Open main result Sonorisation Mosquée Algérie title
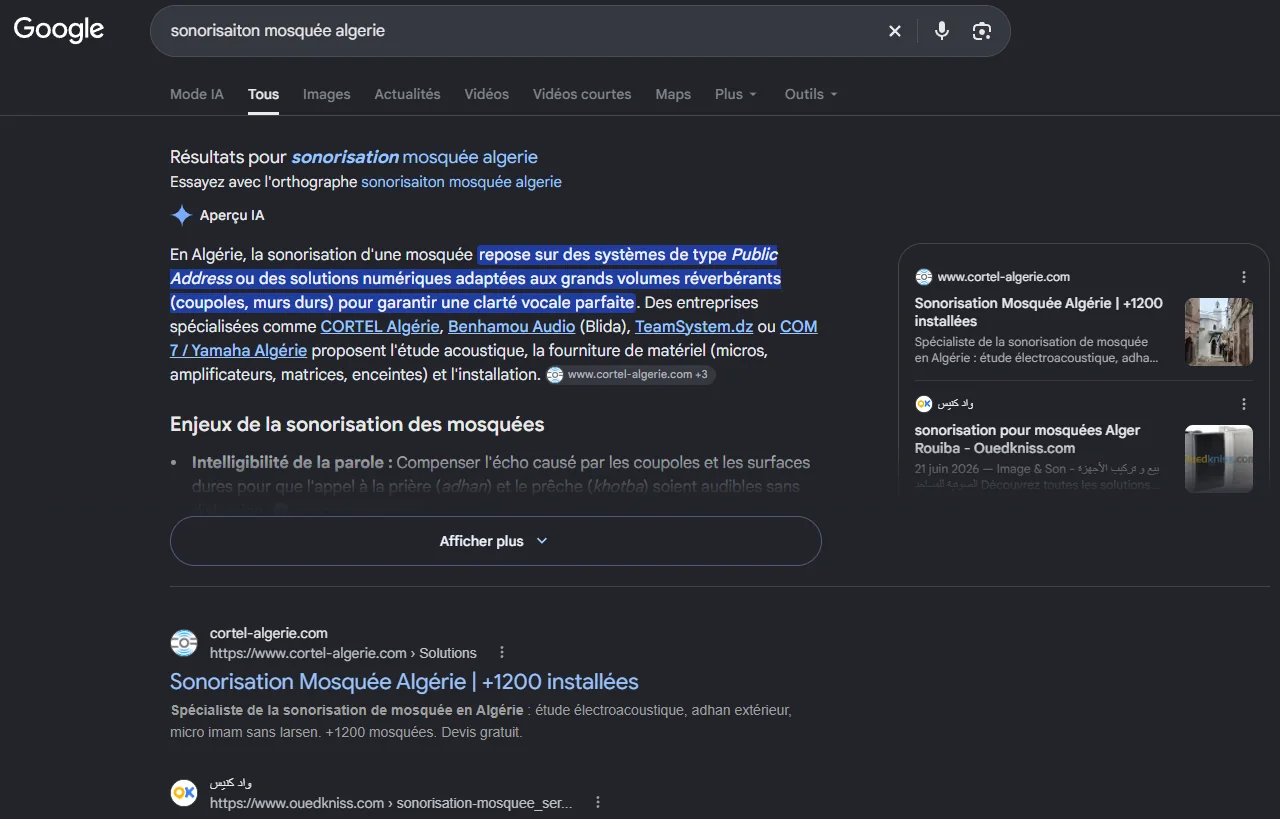This screenshot has width=1280, height=819. tap(404, 682)
